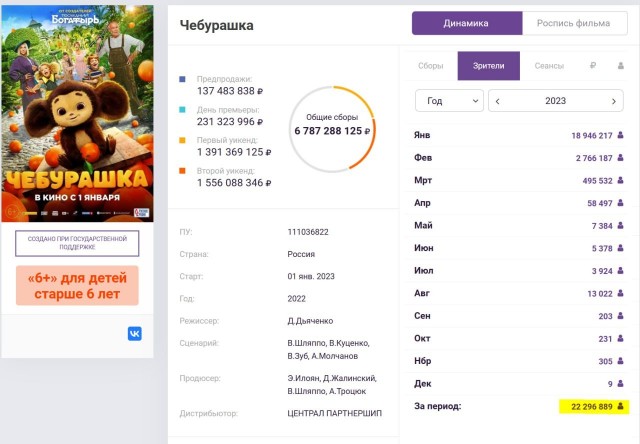Viewport: 640px width, 444px height.
Task: Click person icon in Дек row
Action: pyautogui.click(x=620, y=384)
